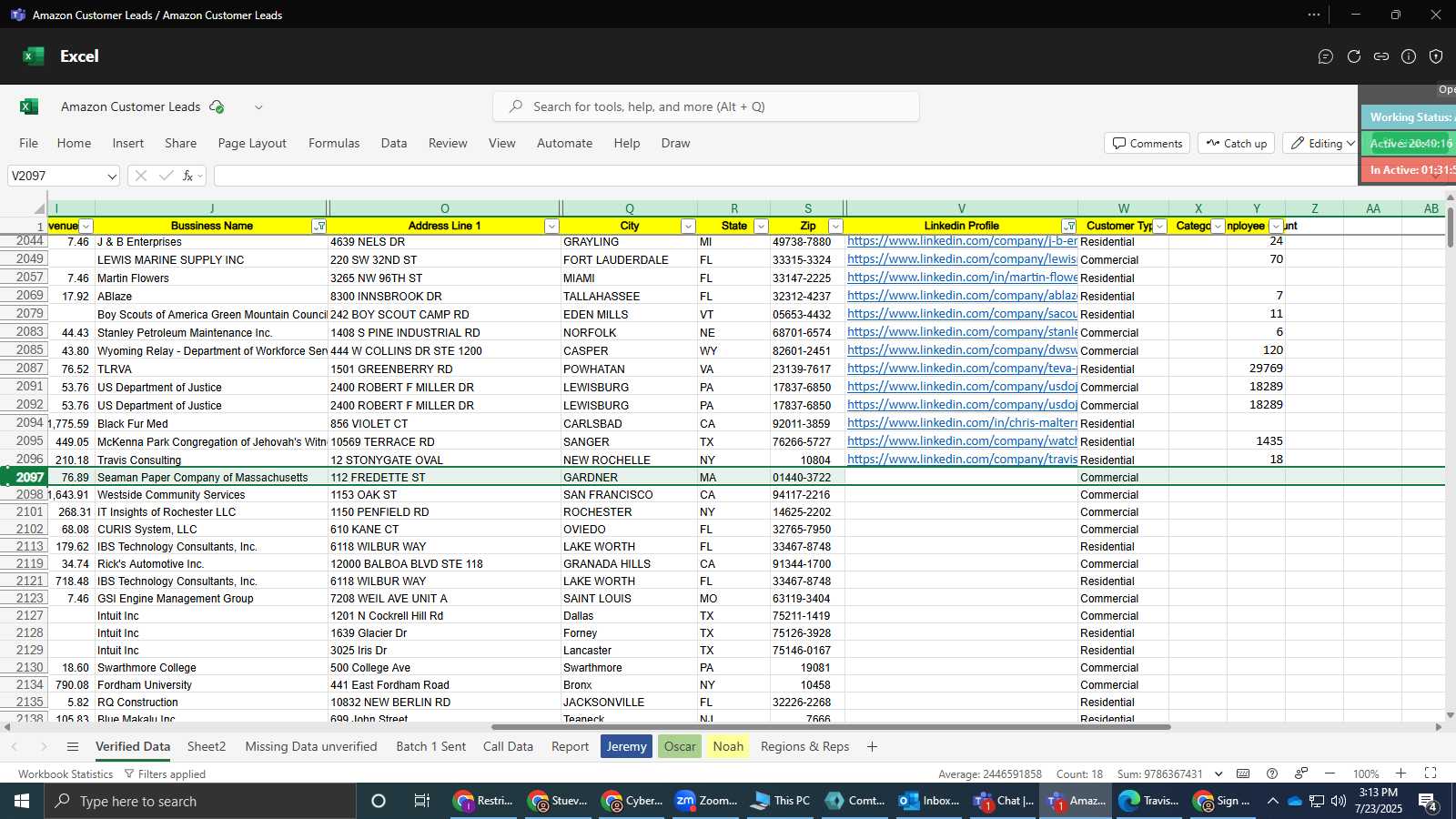Expand the Editing mode dropdown
Screen dimensions: 1456x819
[1350, 143]
